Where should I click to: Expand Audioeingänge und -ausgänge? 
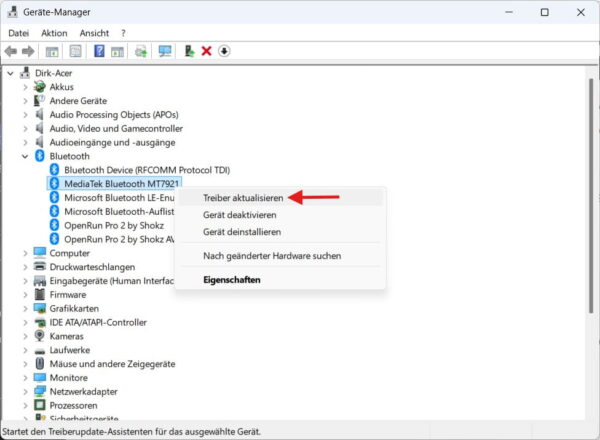pos(25,142)
